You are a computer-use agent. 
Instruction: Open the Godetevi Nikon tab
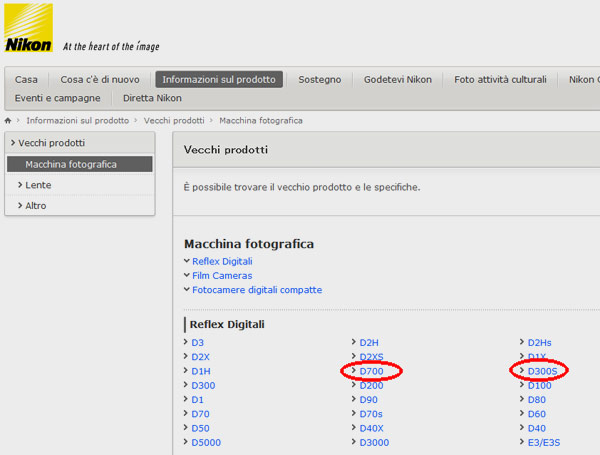click(397, 79)
